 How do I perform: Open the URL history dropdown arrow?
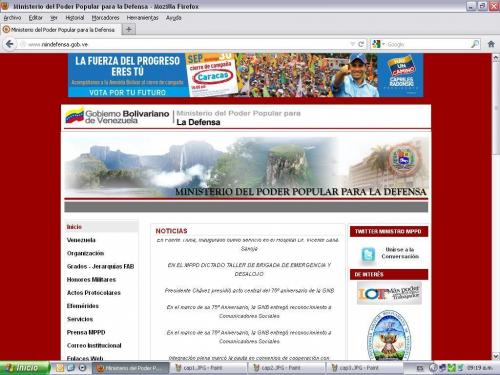352,44
